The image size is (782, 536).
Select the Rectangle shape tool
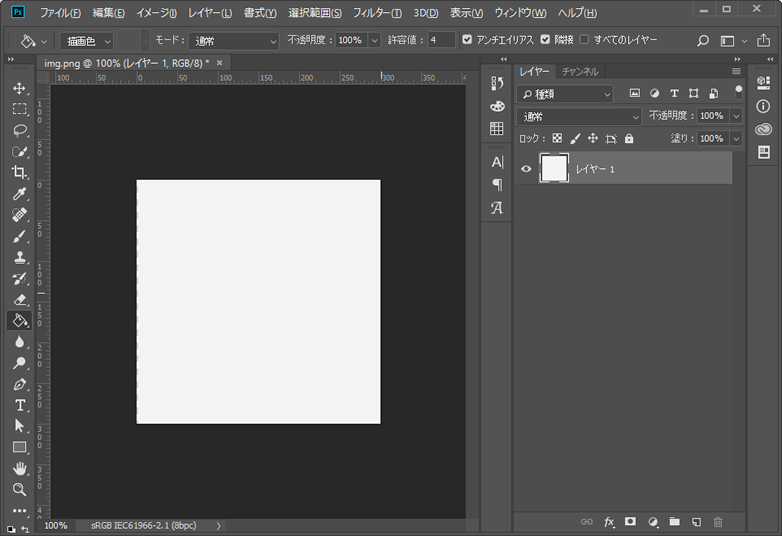point(19,447)
